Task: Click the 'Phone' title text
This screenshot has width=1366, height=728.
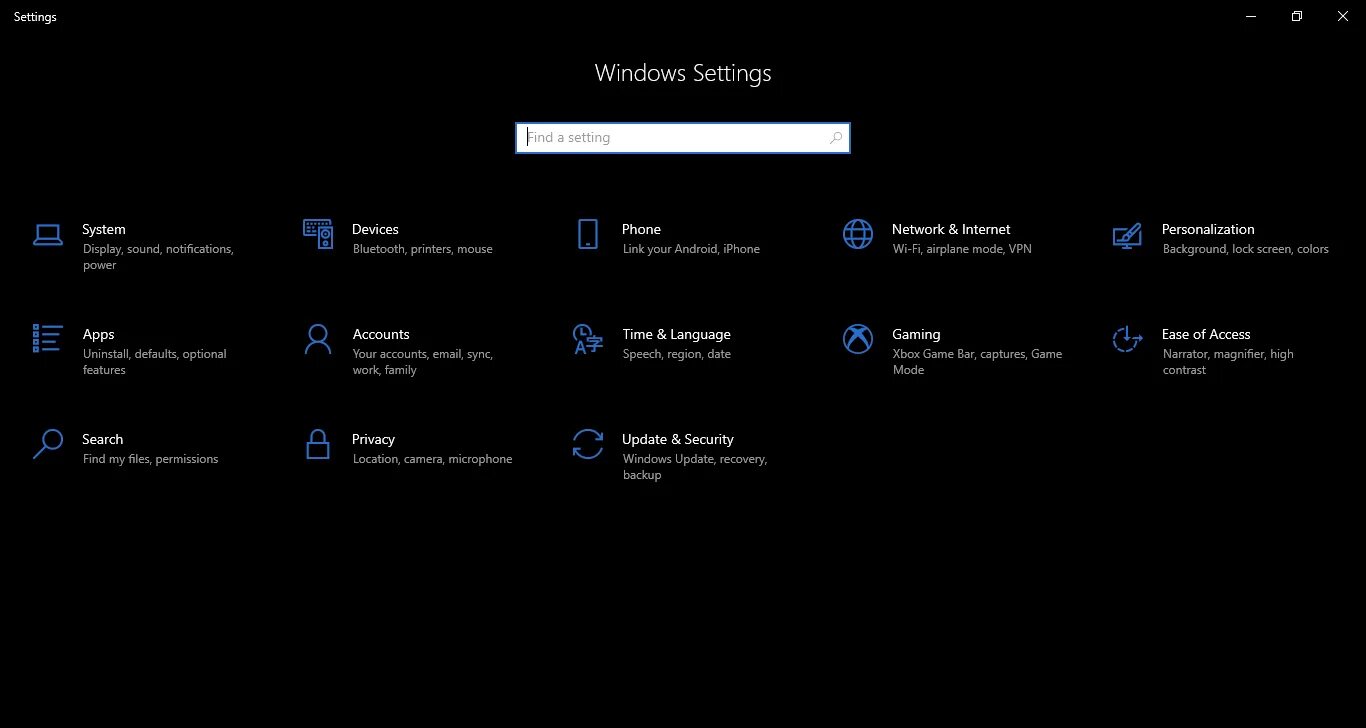Action: [x=641, y=229]
